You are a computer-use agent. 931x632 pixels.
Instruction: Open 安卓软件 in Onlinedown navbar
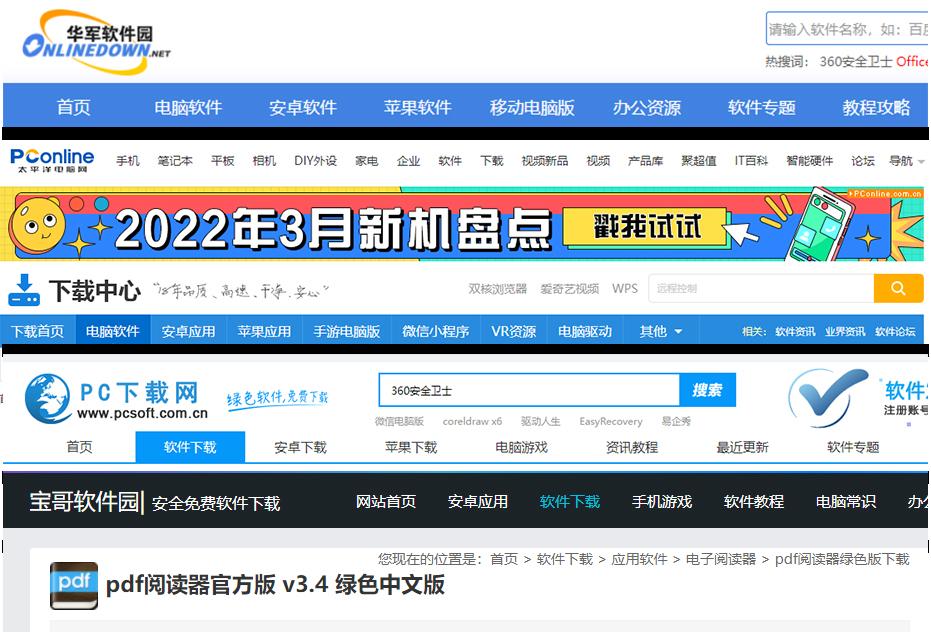tap(303, 108)
